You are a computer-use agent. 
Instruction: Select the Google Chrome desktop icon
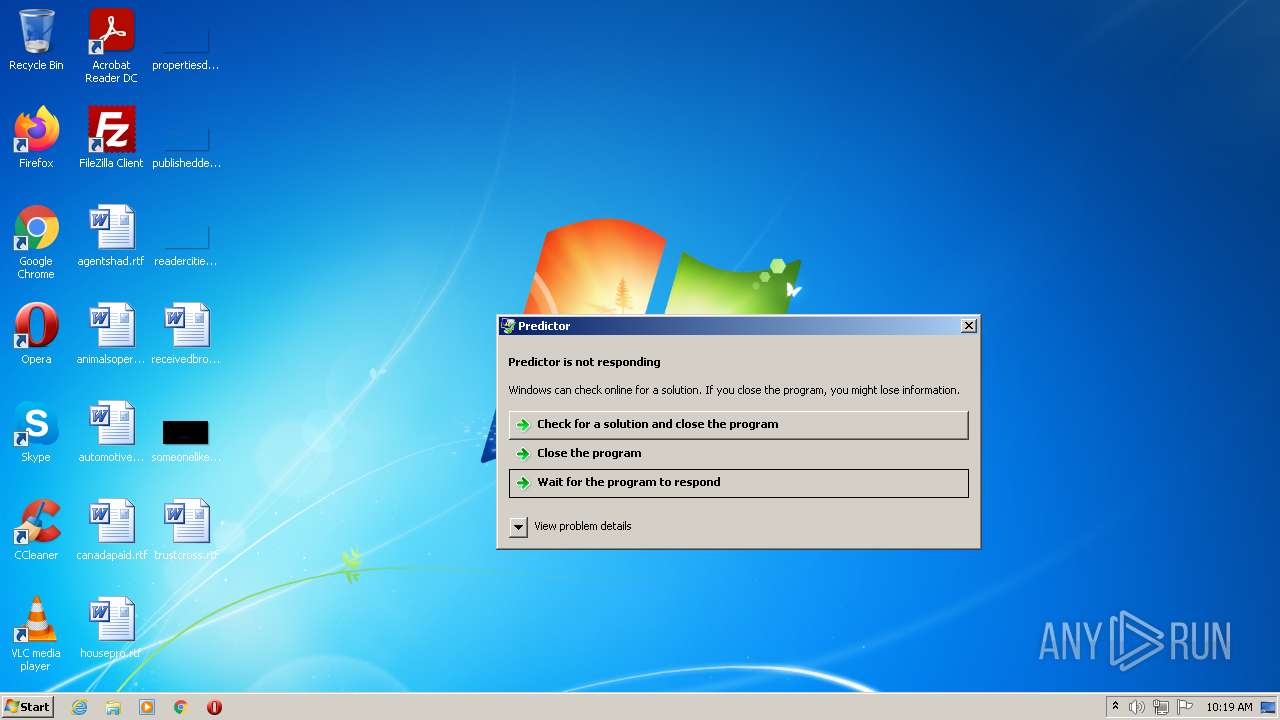36,243
